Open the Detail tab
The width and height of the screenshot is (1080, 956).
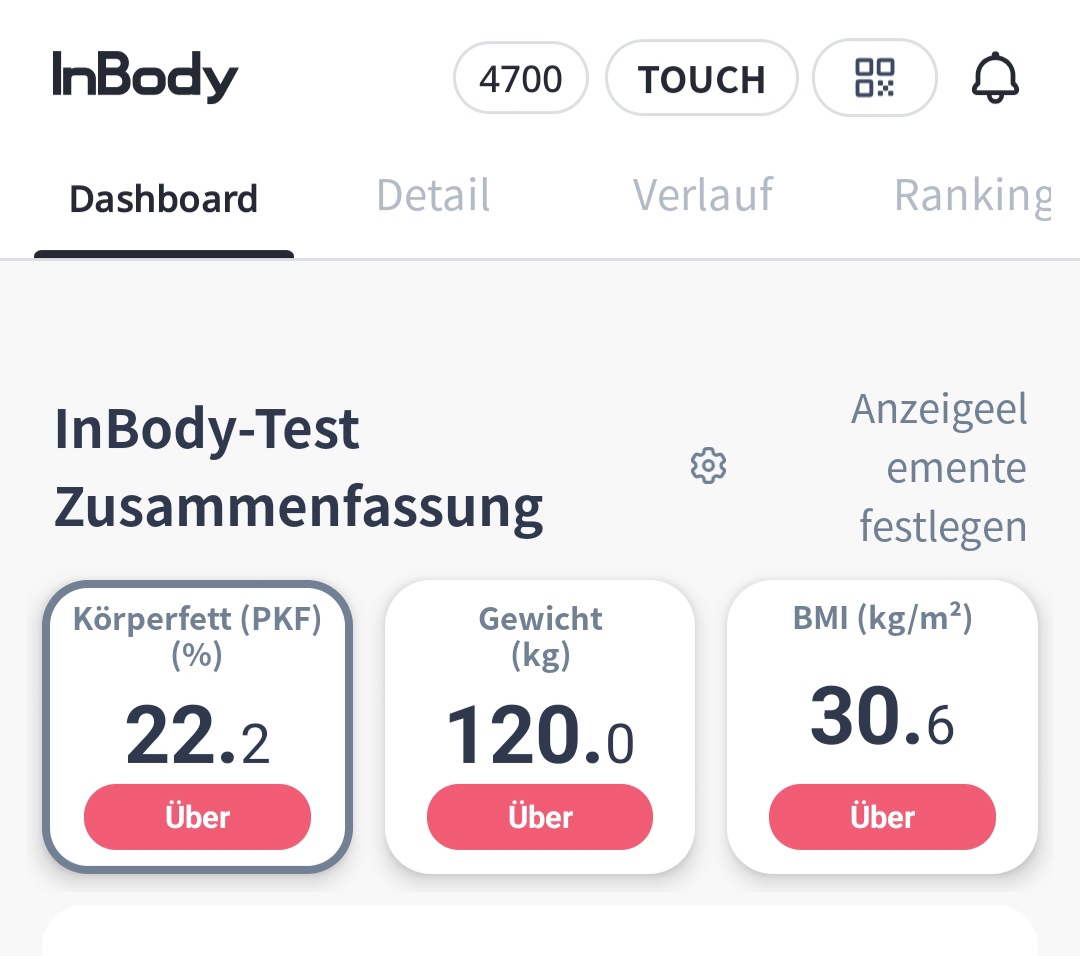[x=433, y=196]
